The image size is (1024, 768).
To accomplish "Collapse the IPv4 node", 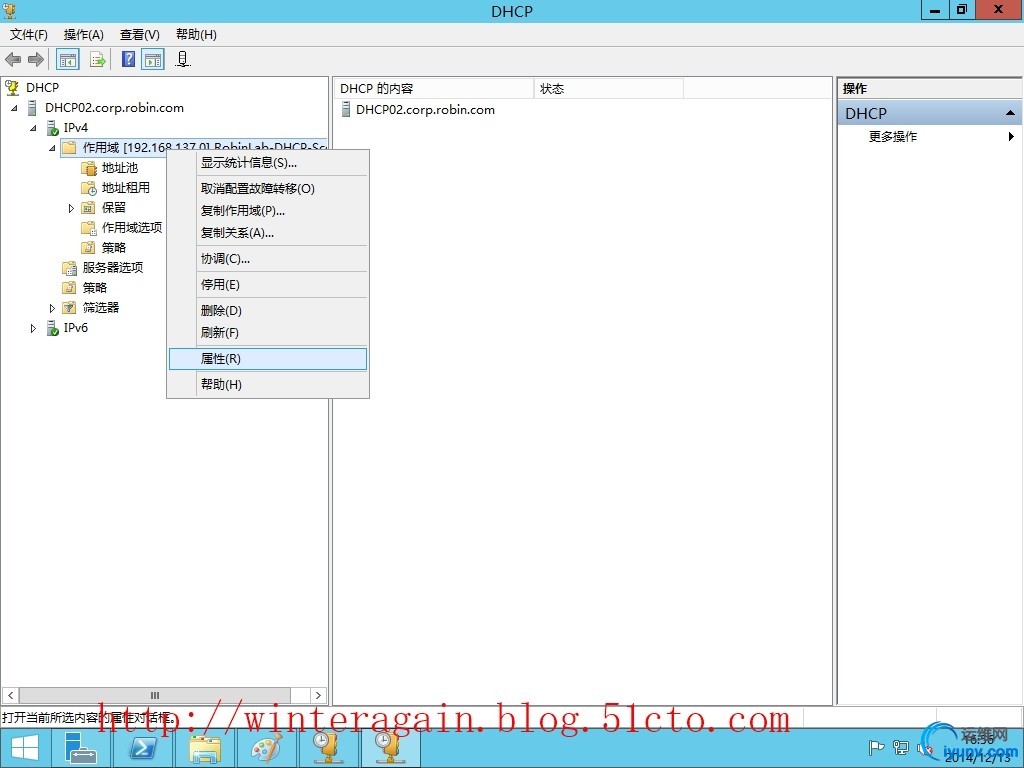I will click(x=33, y=128).
